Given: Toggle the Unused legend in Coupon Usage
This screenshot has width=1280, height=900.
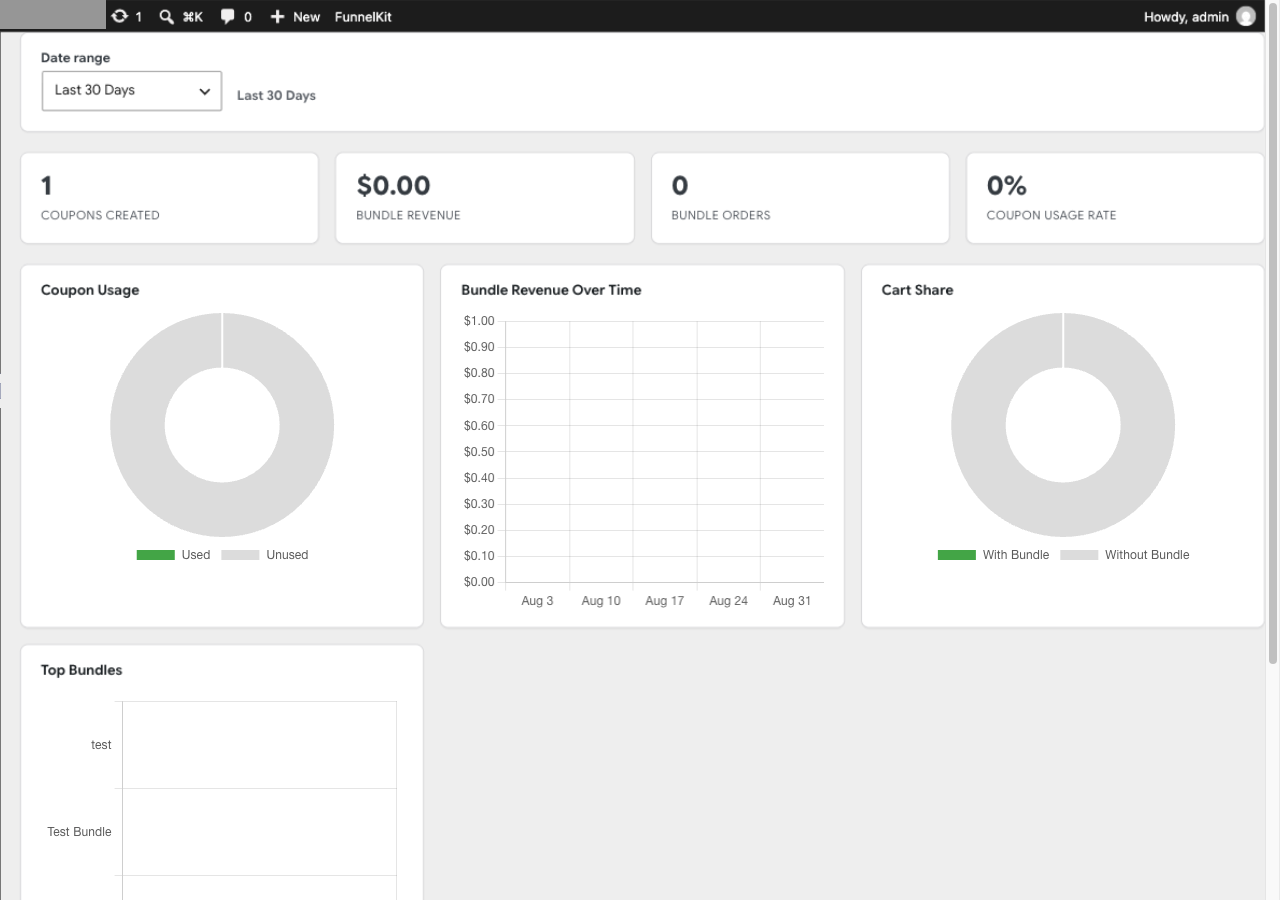Looking at the screenshot, I should 265,555.
